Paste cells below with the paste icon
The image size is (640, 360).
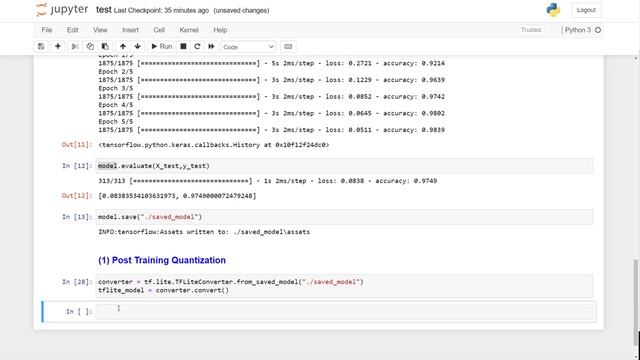click(105, 47)
